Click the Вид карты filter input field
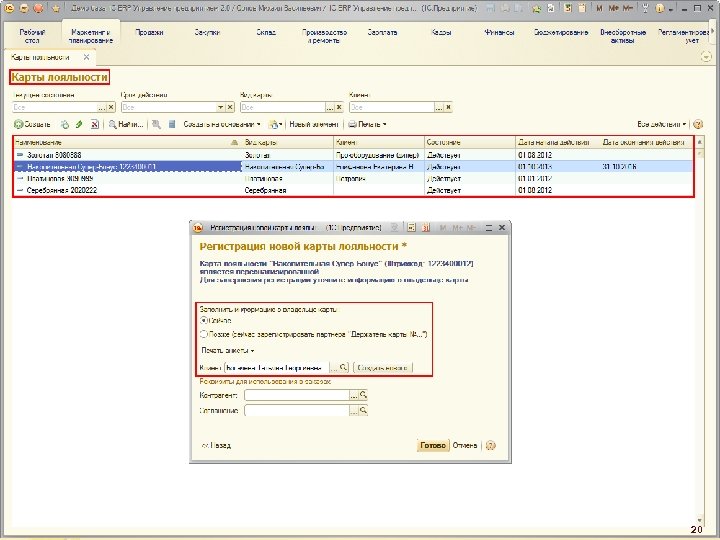The width and height of the screenshot is (720, 540). (283, 107)
